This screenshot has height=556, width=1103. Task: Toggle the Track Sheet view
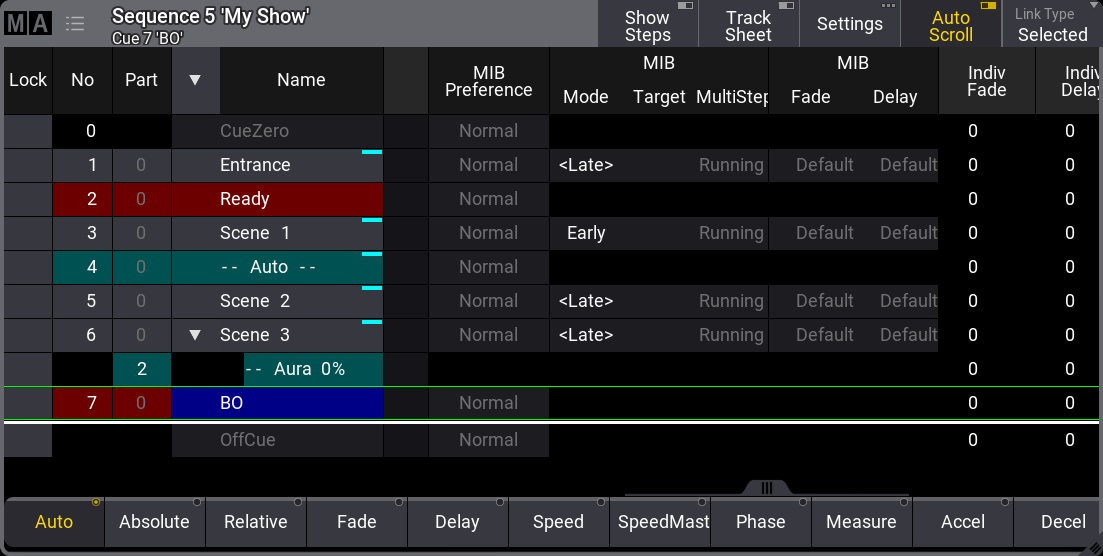748,25
